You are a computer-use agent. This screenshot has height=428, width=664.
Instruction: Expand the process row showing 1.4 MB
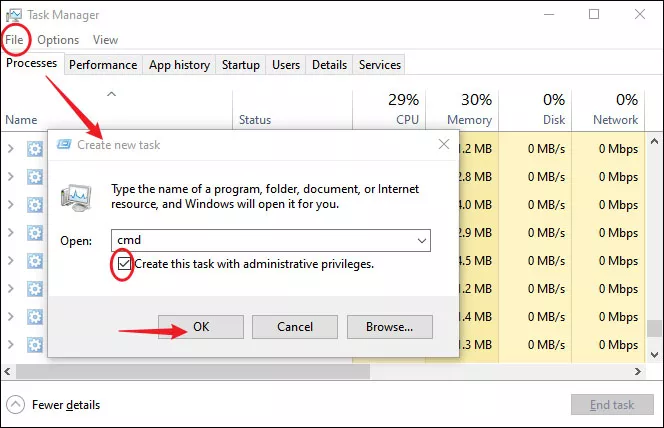tap(11, 316)
